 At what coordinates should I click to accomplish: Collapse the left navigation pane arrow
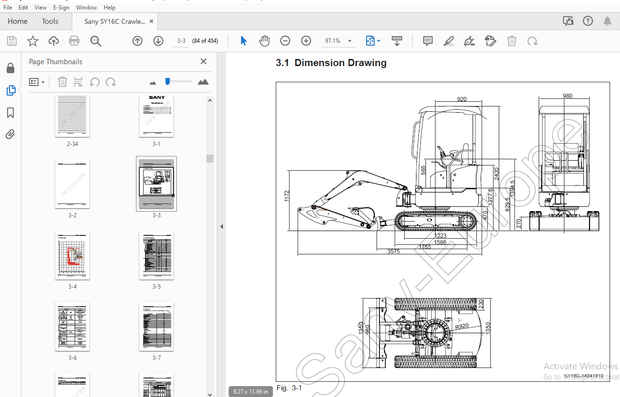(x=221, y=227)
